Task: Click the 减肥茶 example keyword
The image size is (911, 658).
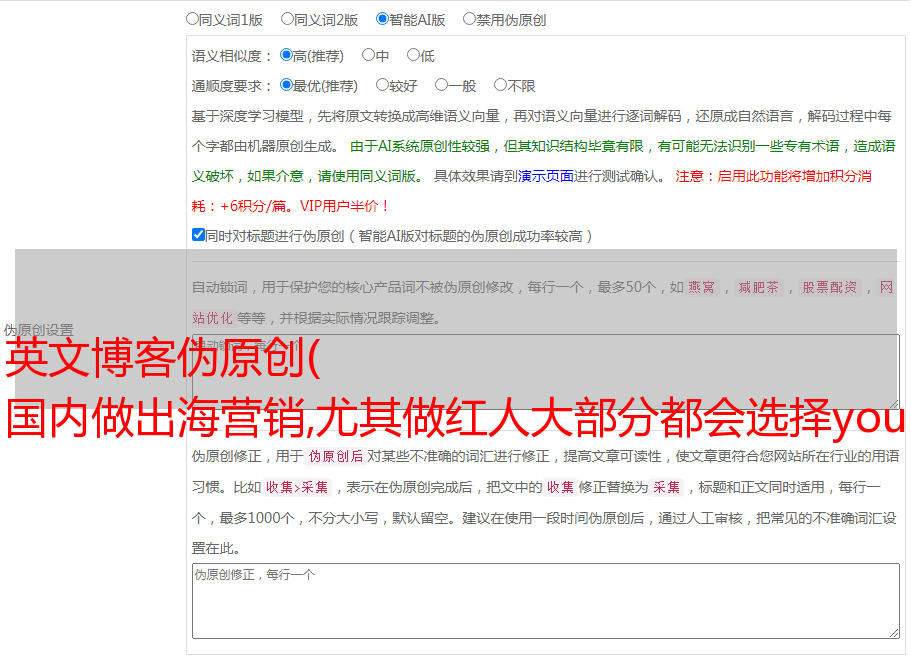Action: coord(758,287)
